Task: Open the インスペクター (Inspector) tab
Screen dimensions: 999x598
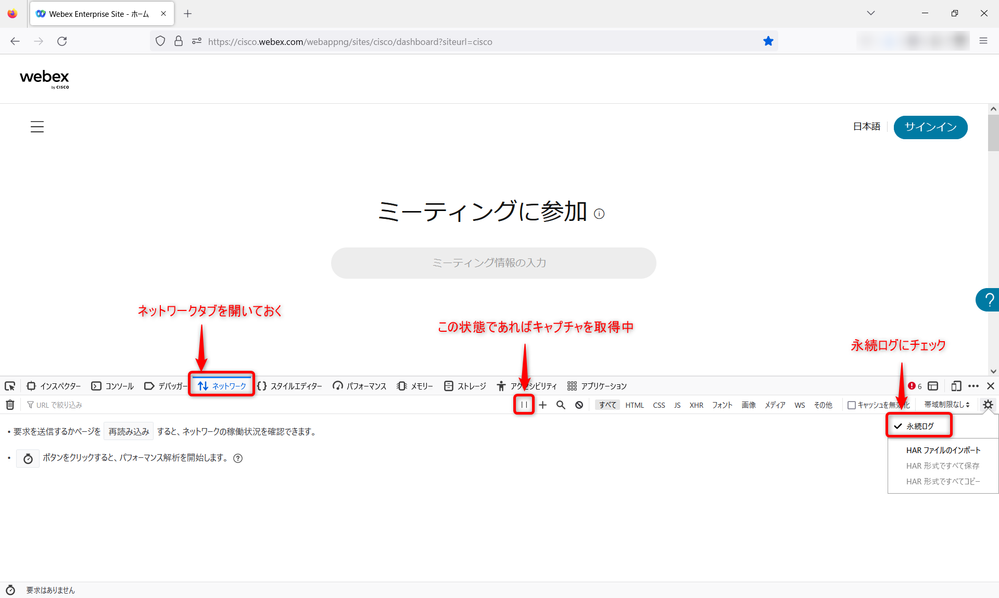Action: (54, 386)
